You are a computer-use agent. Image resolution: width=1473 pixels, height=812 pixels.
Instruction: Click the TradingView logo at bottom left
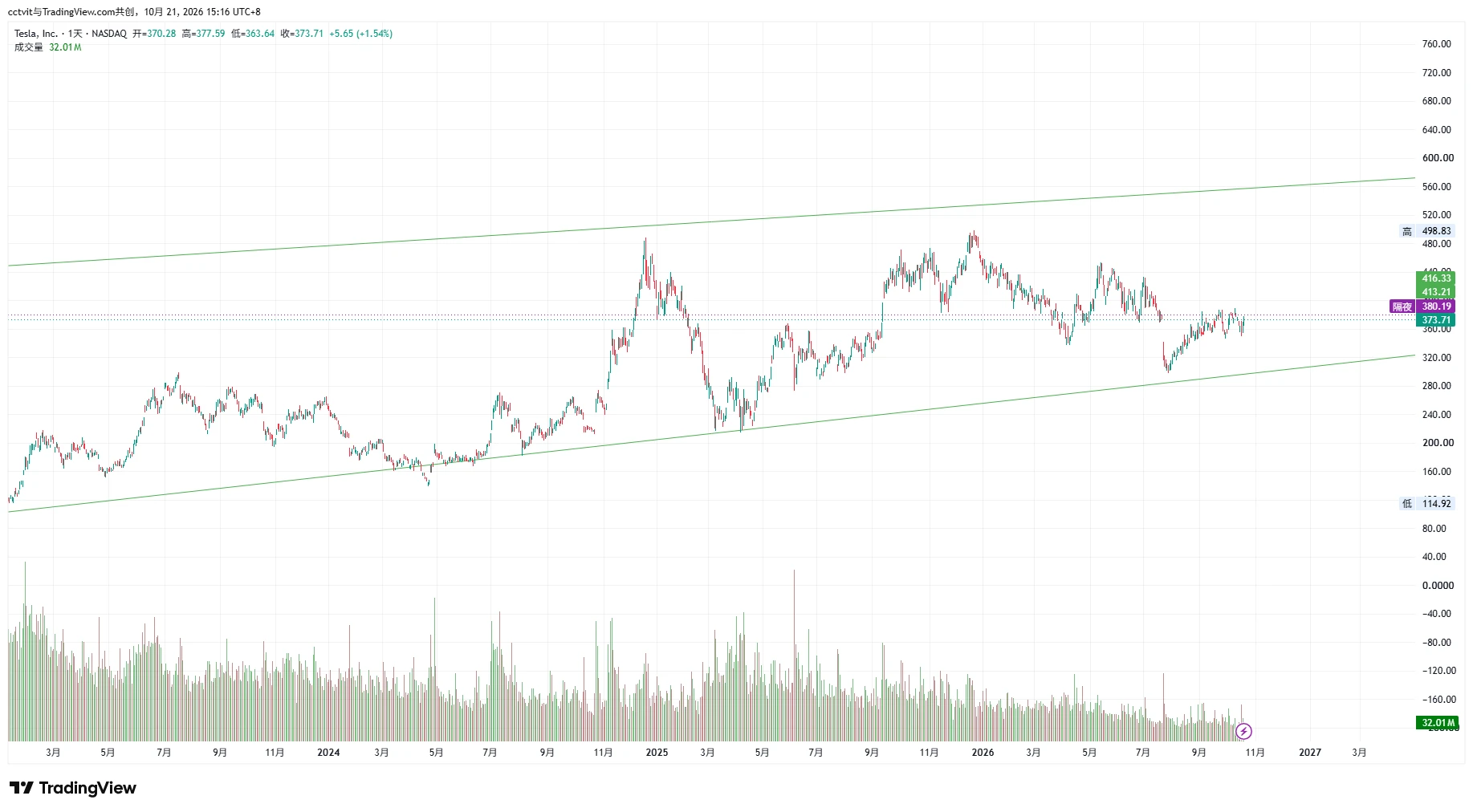click(73, 788)
